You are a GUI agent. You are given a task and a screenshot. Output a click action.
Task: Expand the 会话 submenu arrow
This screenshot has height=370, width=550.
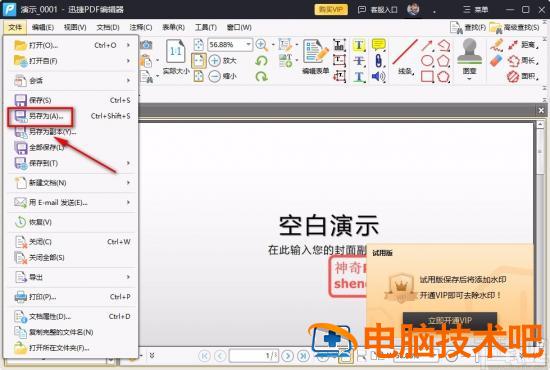pyautogui.click(x=128, y=80)
